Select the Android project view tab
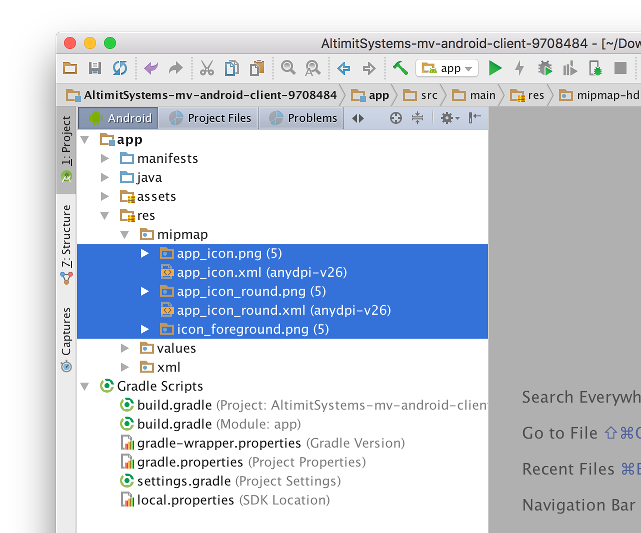 [x=118, y=118]
